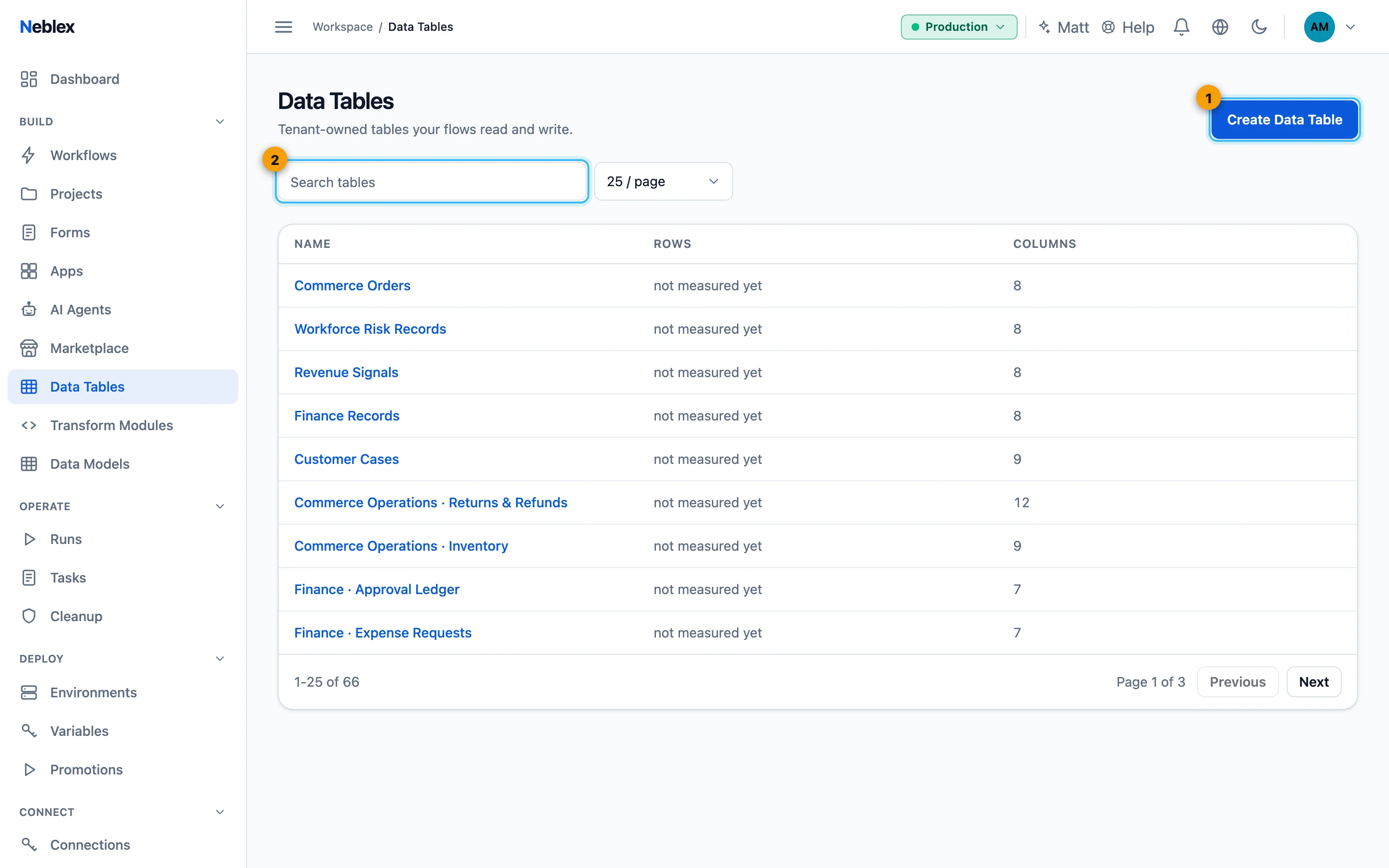Open the language globe icon

point(1220,27)
